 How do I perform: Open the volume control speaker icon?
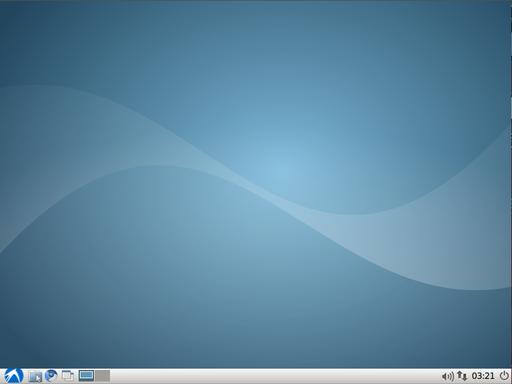pyautogui.click(x=448, y=376)
